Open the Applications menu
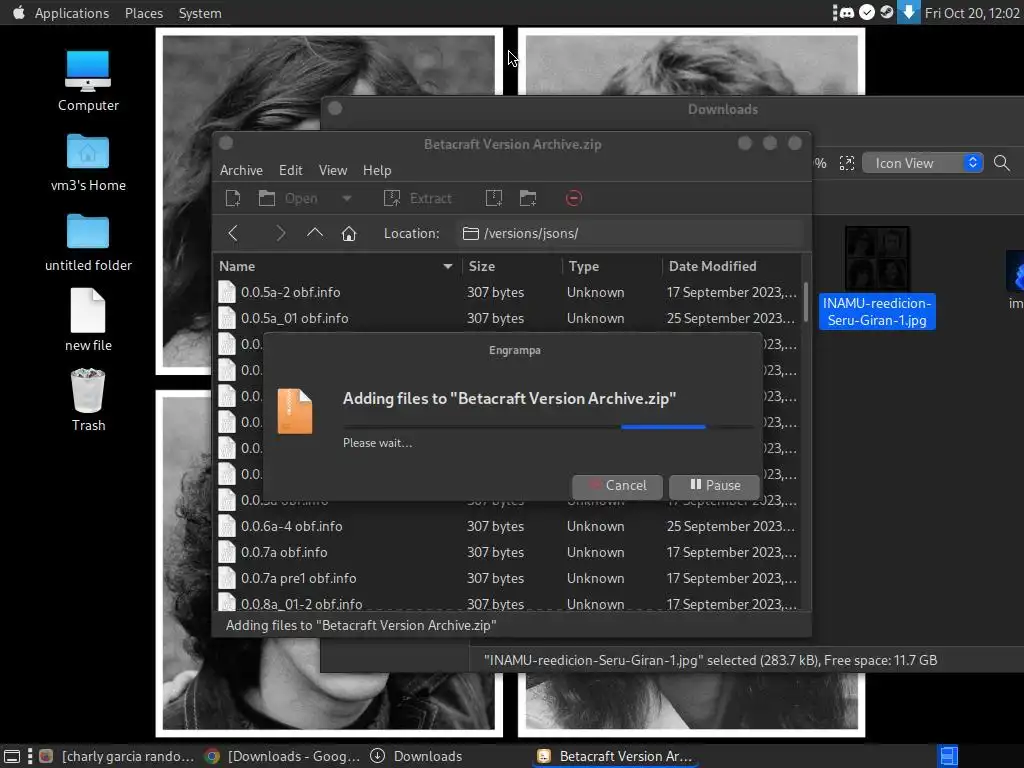This screenshot has width=1024, height=768. (x=72, y=13)
